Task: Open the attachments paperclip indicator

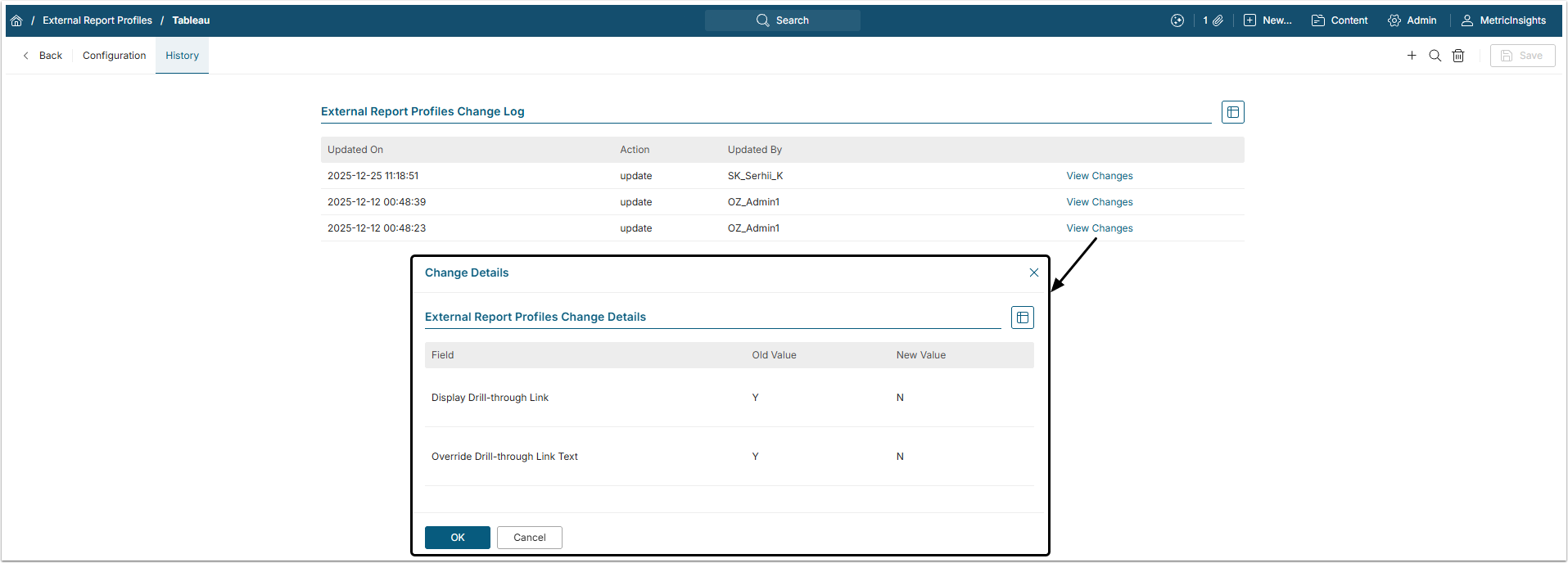Action: coord(1213,20)
